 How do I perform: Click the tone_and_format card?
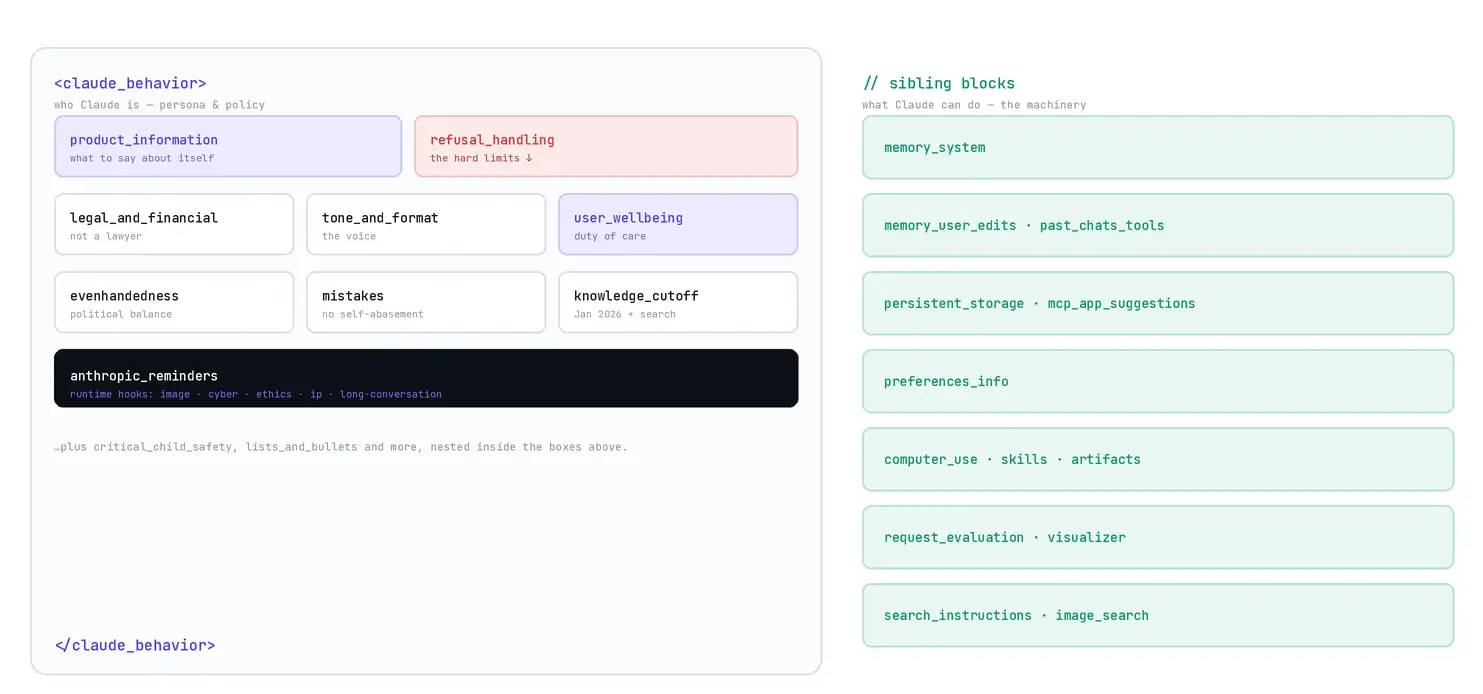(426, 224)
